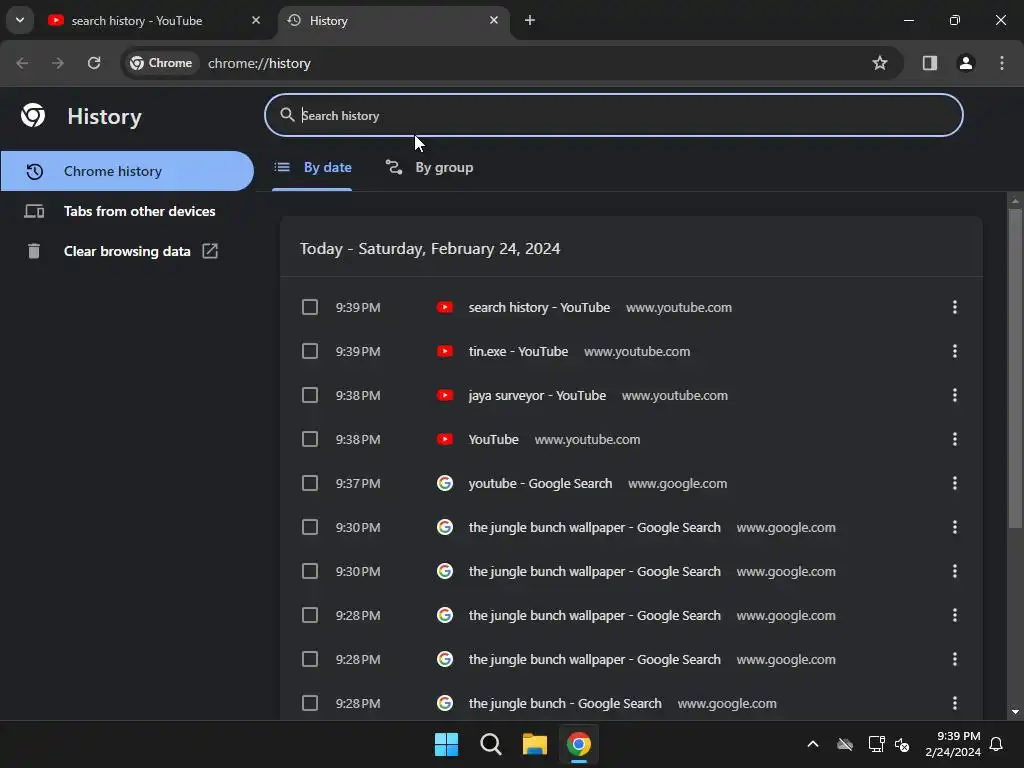Switch to By date view

[x=312, y=167]
